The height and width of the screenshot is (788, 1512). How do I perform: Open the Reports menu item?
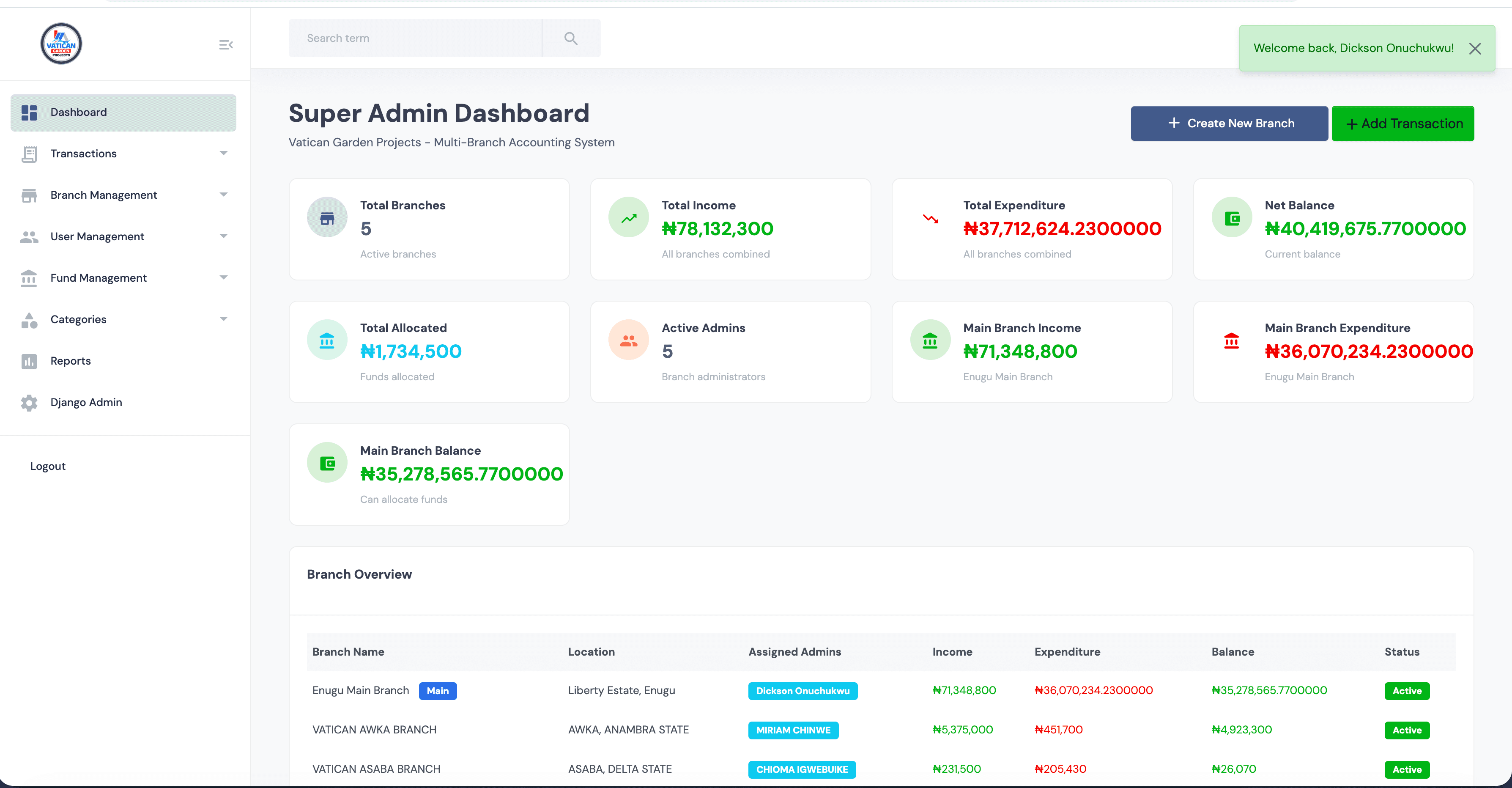(71, 361)
